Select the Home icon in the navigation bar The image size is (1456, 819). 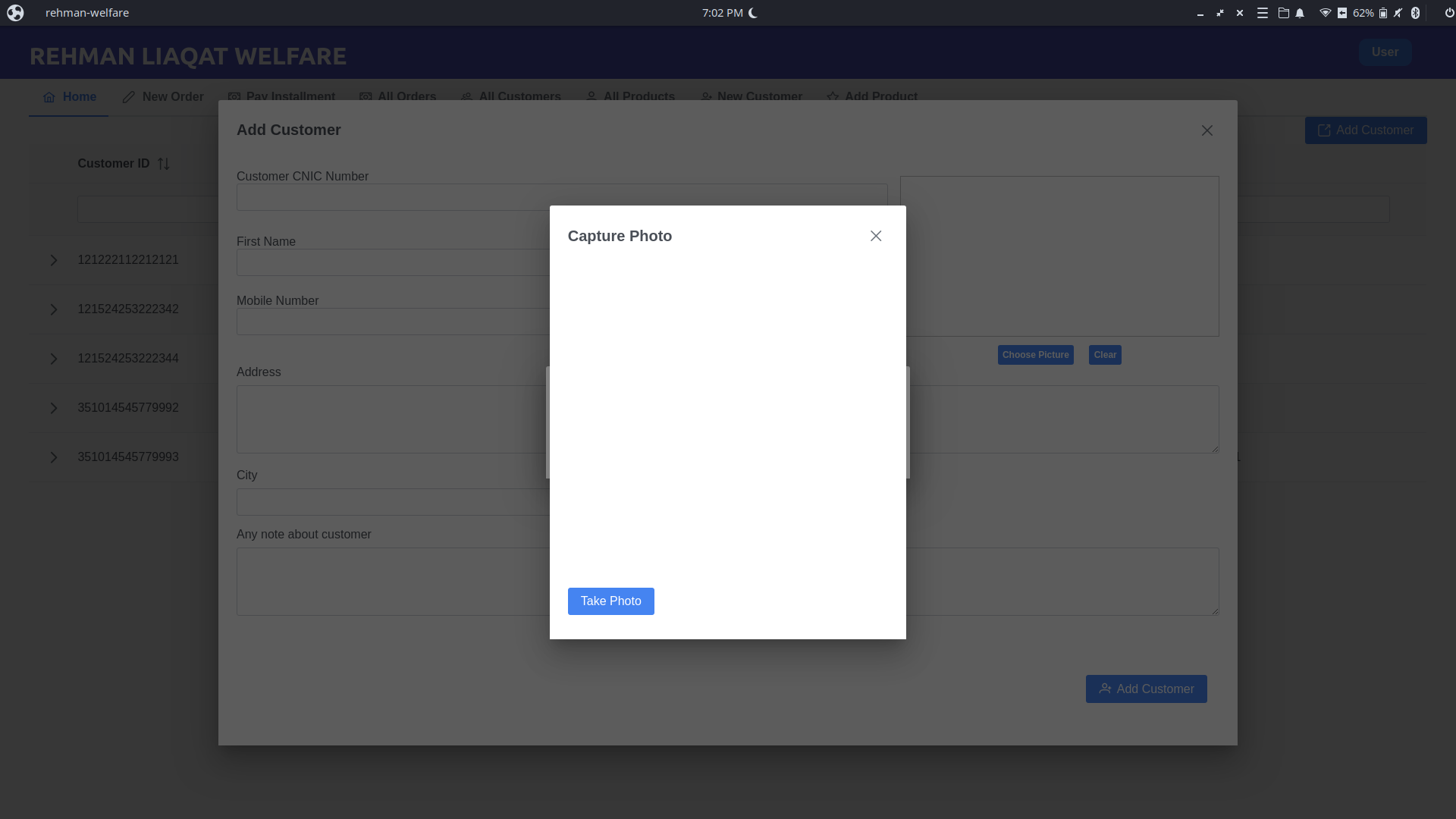tap(49, 97)
